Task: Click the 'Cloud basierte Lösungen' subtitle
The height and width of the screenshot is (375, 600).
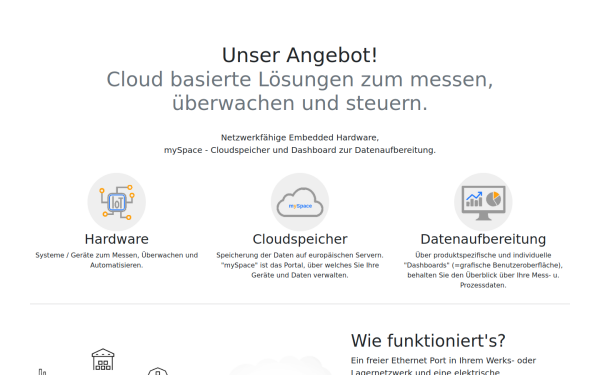Action: [300, 91]
